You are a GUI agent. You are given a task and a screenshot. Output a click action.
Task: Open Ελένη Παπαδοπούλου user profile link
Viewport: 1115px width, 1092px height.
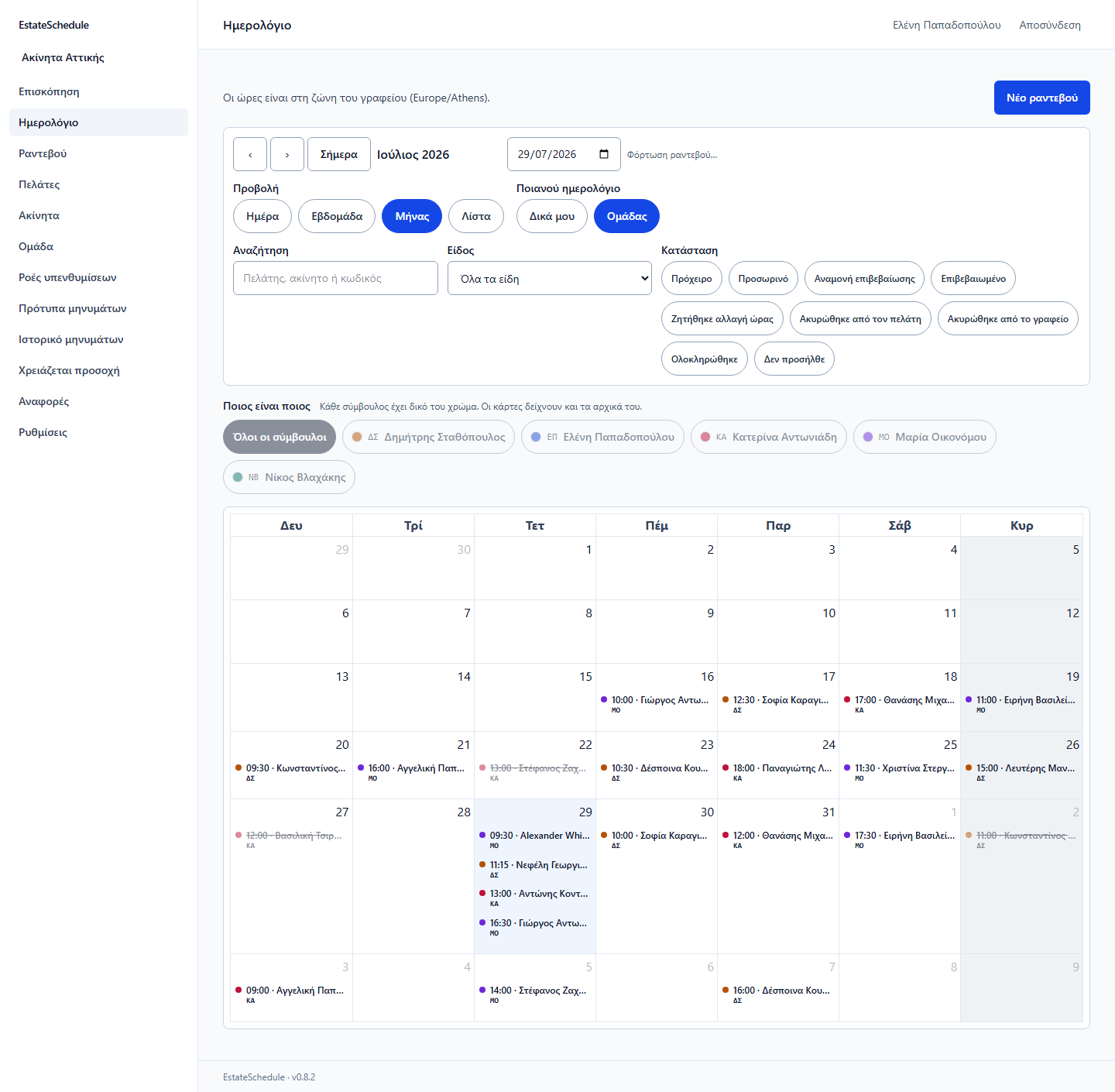[947, 25]
